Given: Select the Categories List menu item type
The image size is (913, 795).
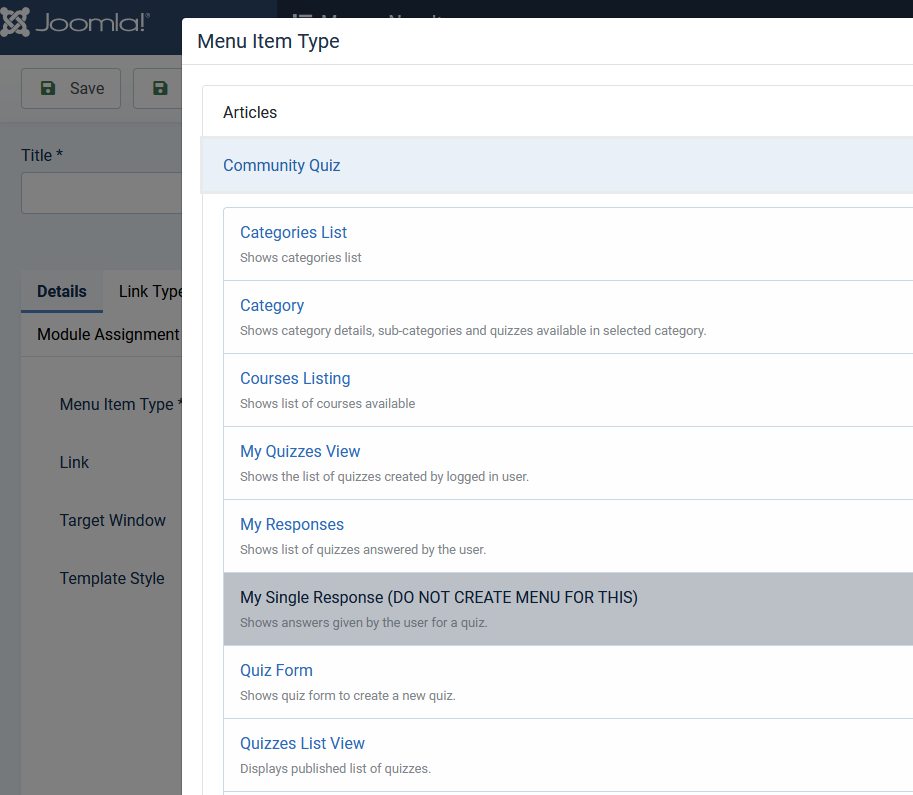Looking at the screenshot, I should [x=293, y=233].
